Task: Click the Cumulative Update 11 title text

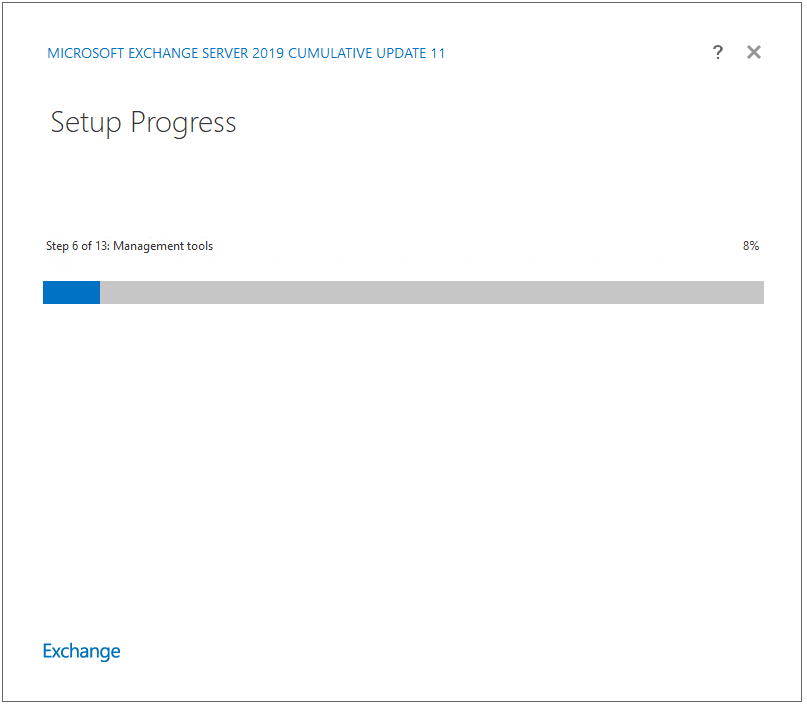Action: (366, 53)
